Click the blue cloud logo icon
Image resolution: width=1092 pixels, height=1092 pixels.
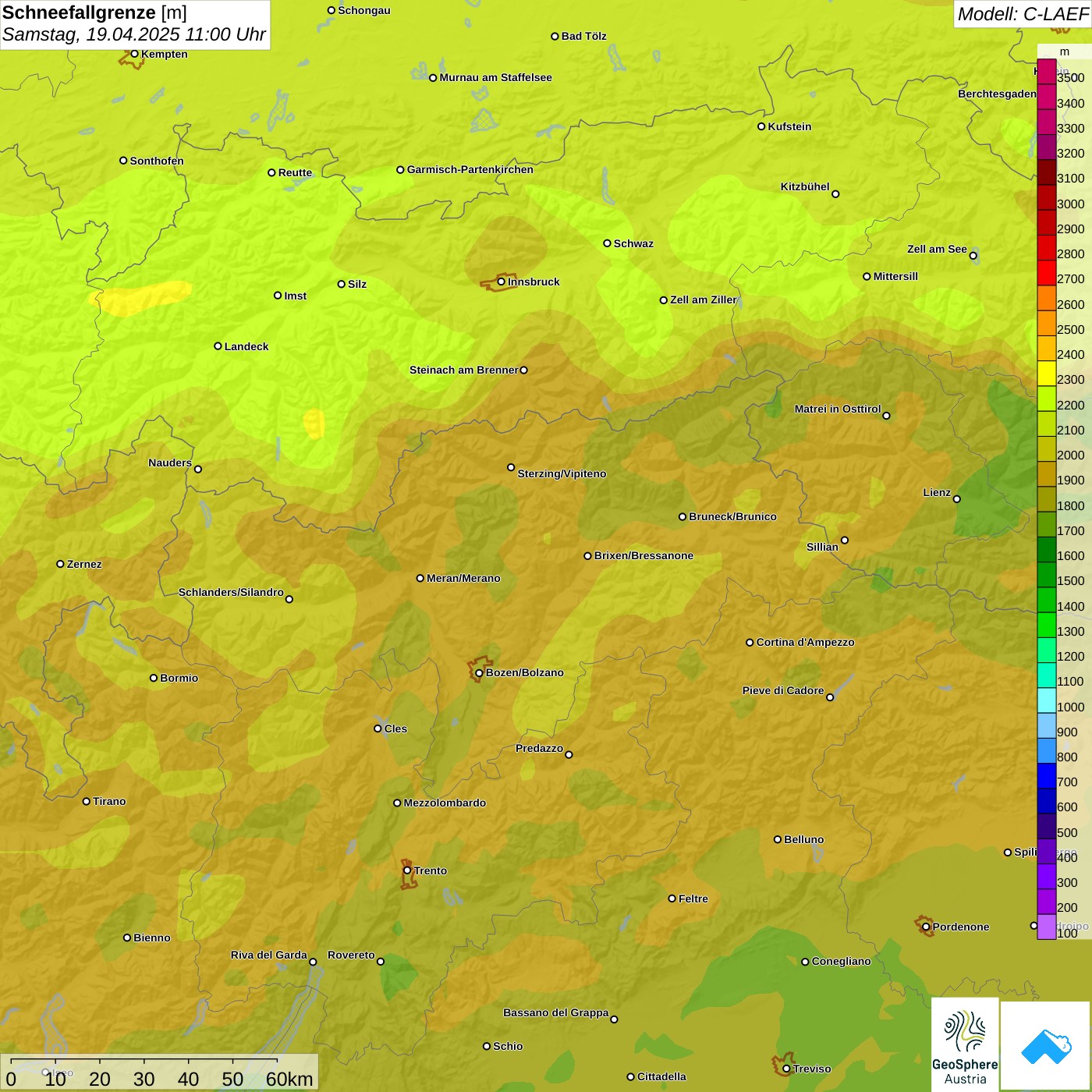(1046, 1047)
